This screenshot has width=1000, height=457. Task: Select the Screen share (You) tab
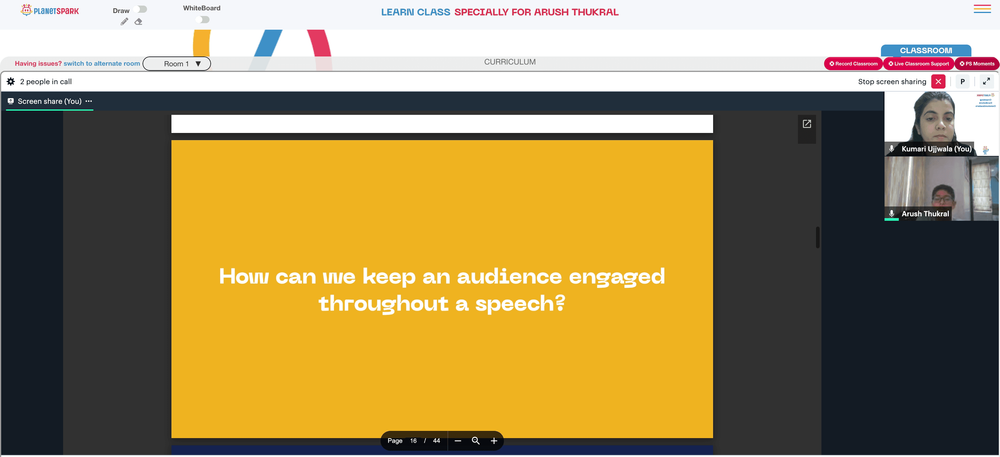coord(50,101)
